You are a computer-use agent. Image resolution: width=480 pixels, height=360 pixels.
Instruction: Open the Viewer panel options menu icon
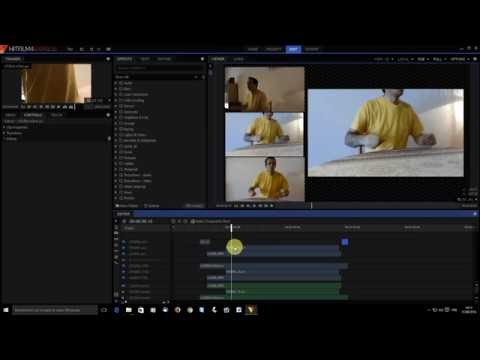(x=475, y=59)
